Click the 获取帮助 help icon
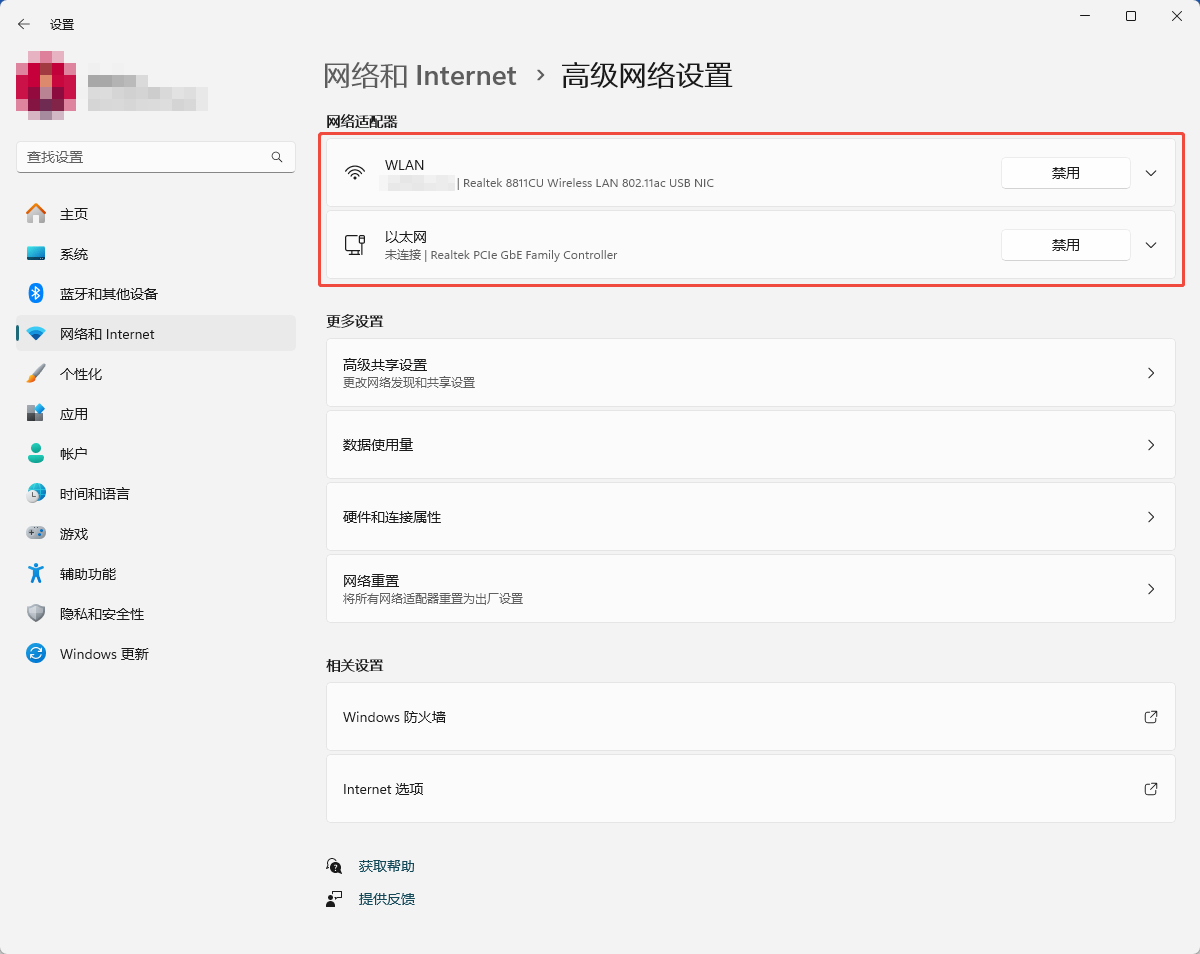The width and height of the screenshot is (1200, 954). point(334,866)
